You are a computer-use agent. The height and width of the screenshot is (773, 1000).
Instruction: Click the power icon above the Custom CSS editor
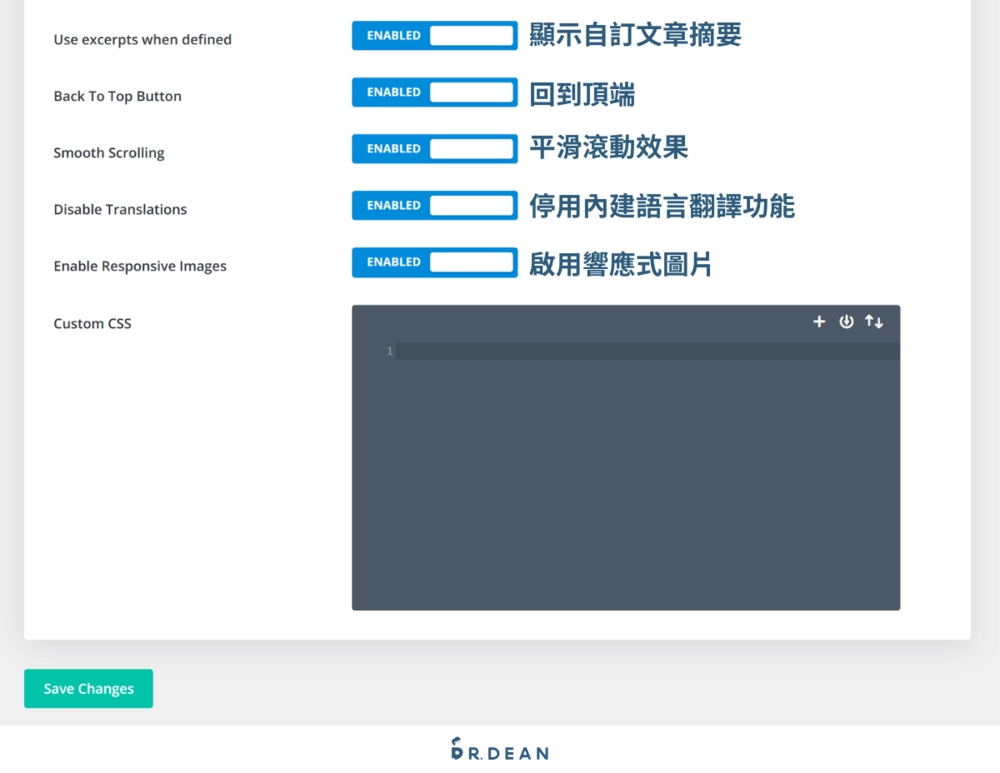click(x=847, y=322)
